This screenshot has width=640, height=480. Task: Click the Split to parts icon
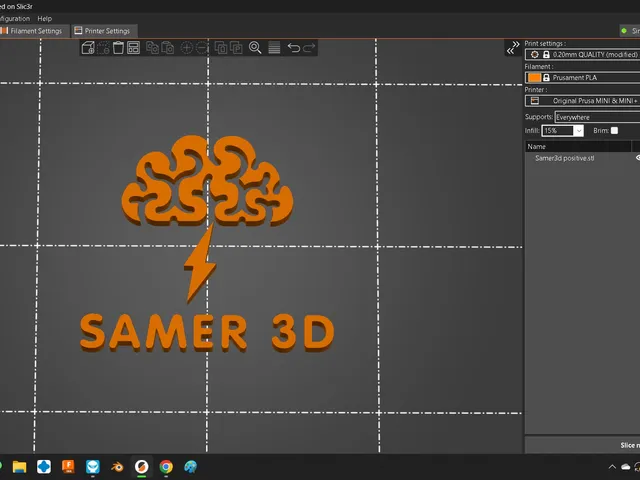(x=236, y=48)
